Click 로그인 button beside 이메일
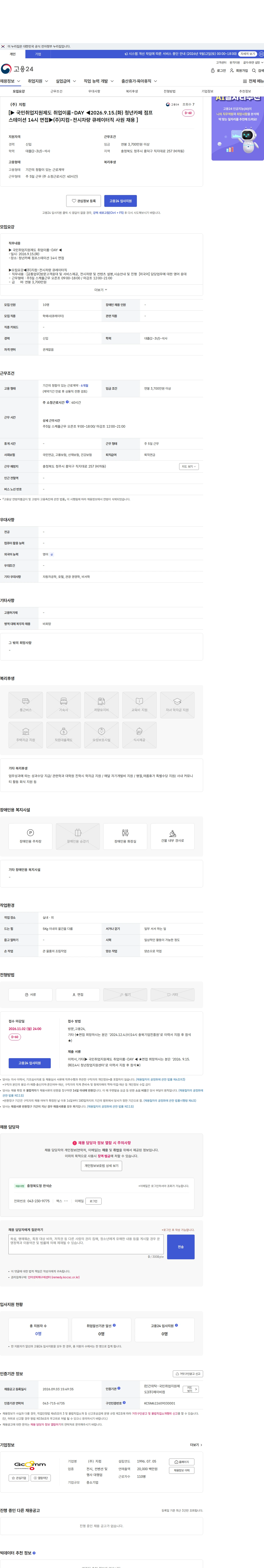This screenshot has height=1568, width=264. point(93,1201)
